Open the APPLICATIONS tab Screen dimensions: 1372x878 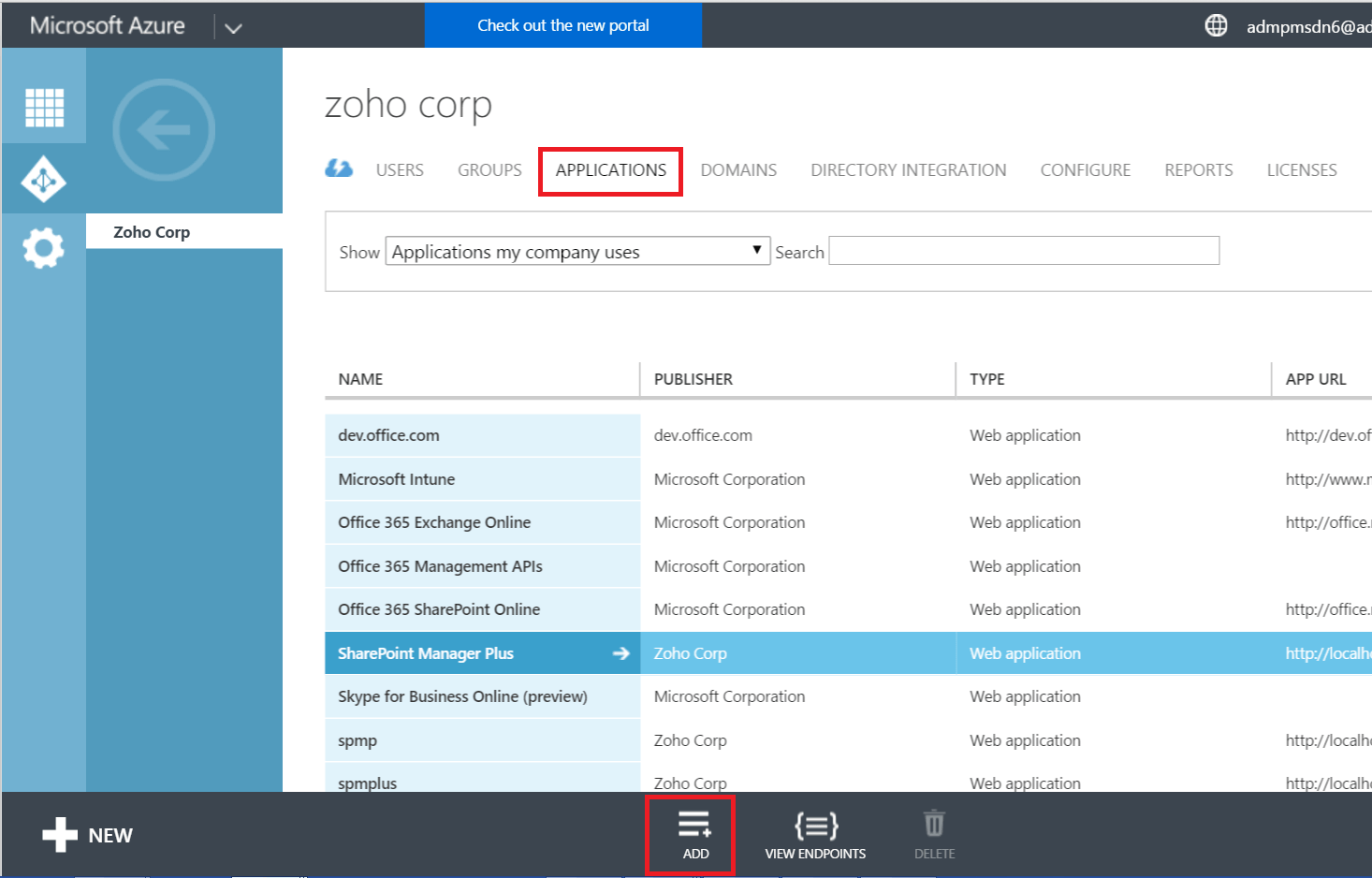611,170
